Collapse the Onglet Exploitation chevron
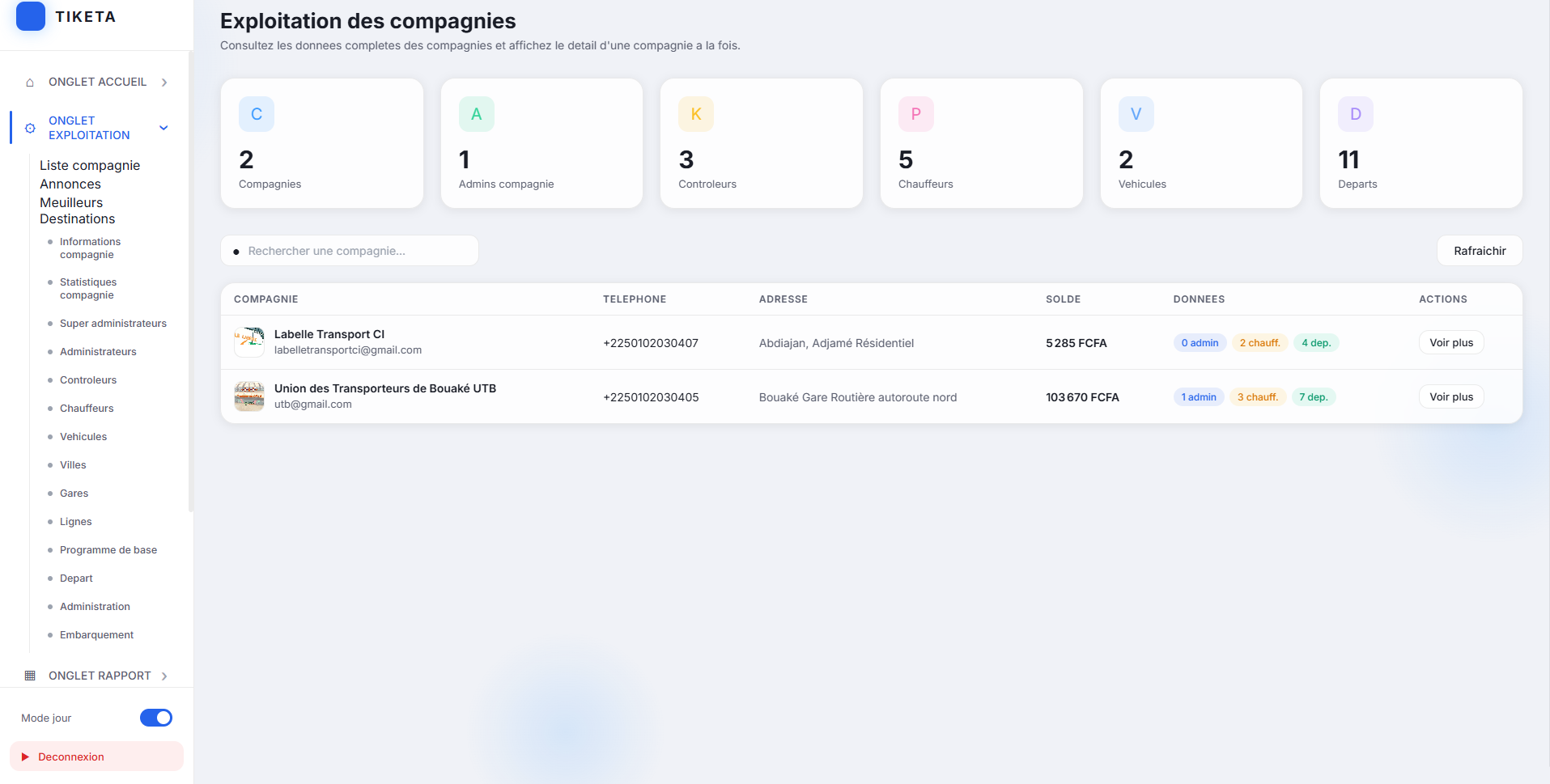Screen dimensions: 1550x784 pos(163,128)
